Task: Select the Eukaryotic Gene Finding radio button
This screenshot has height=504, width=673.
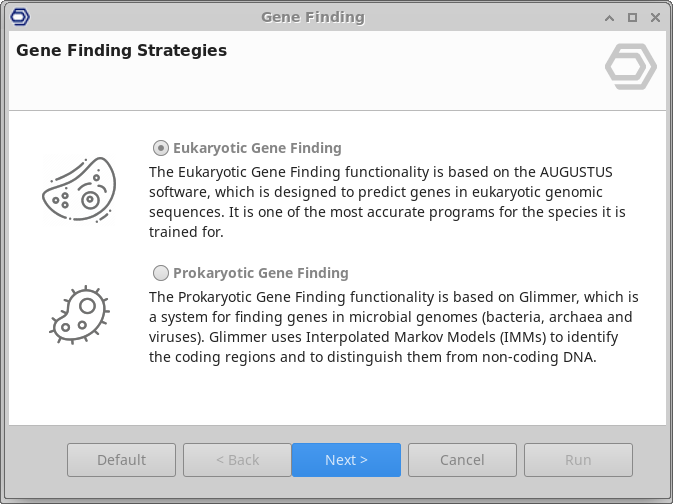Action: click(160, 148)
